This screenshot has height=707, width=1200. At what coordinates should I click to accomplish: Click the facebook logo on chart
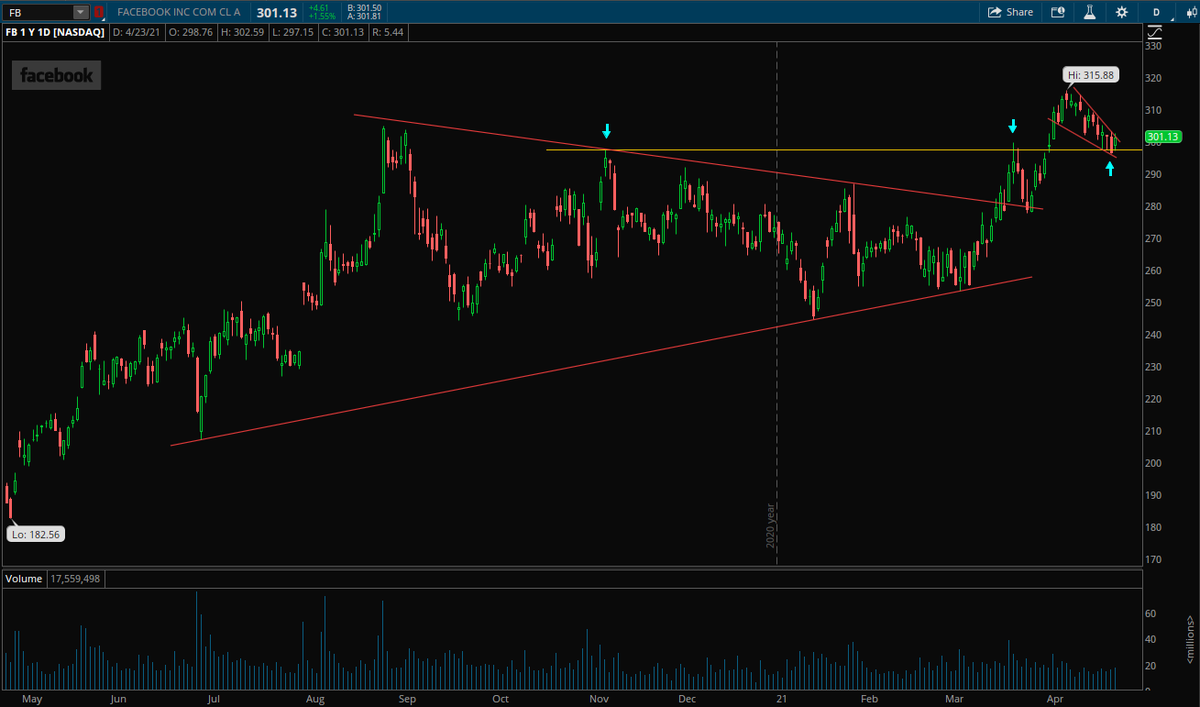[x=56, y=75]
